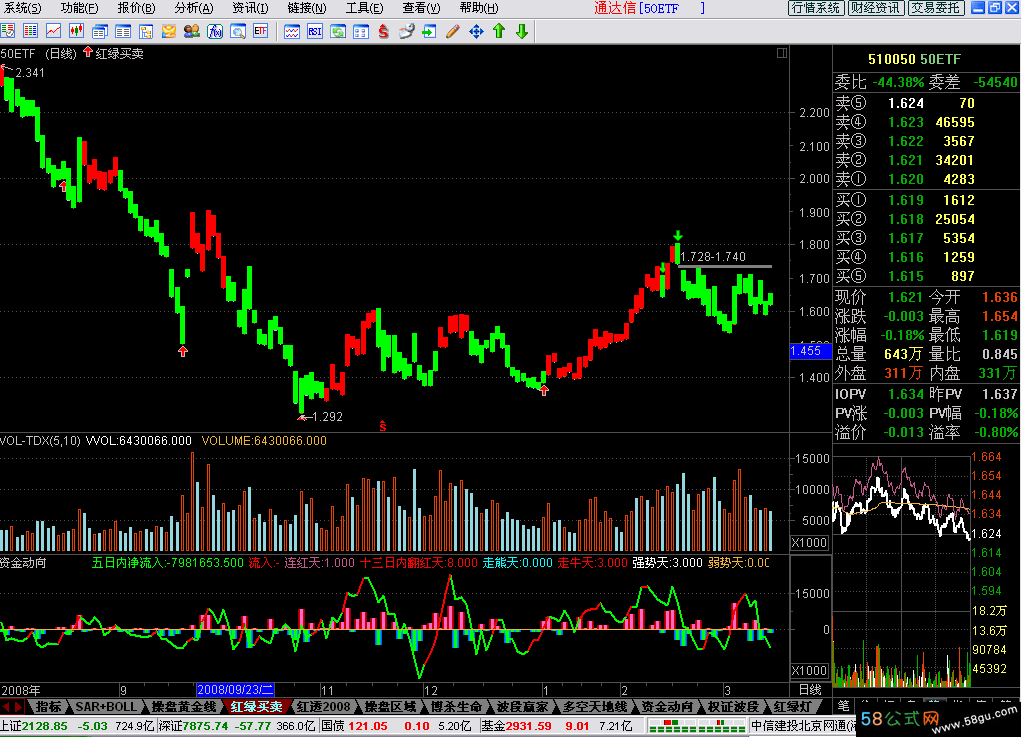Click the 交易委托 button
This screenshot has width=1021, height=737.
click(936, 8)
